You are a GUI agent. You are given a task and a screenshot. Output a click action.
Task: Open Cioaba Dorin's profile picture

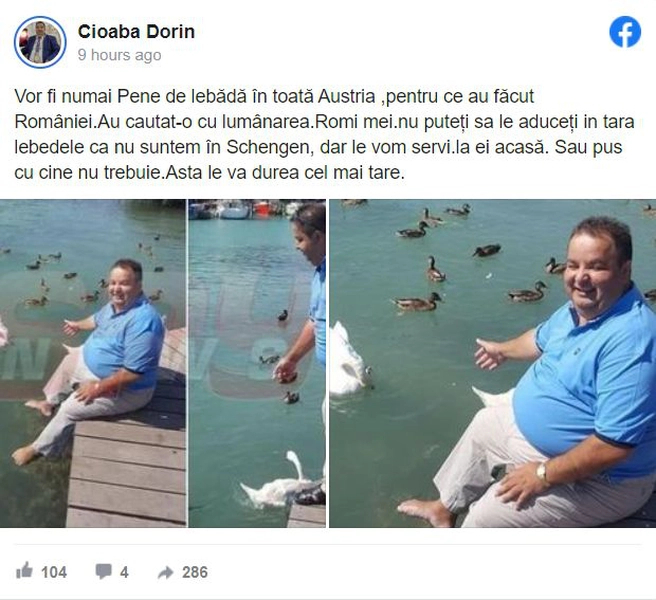click(x=40, y=42)
